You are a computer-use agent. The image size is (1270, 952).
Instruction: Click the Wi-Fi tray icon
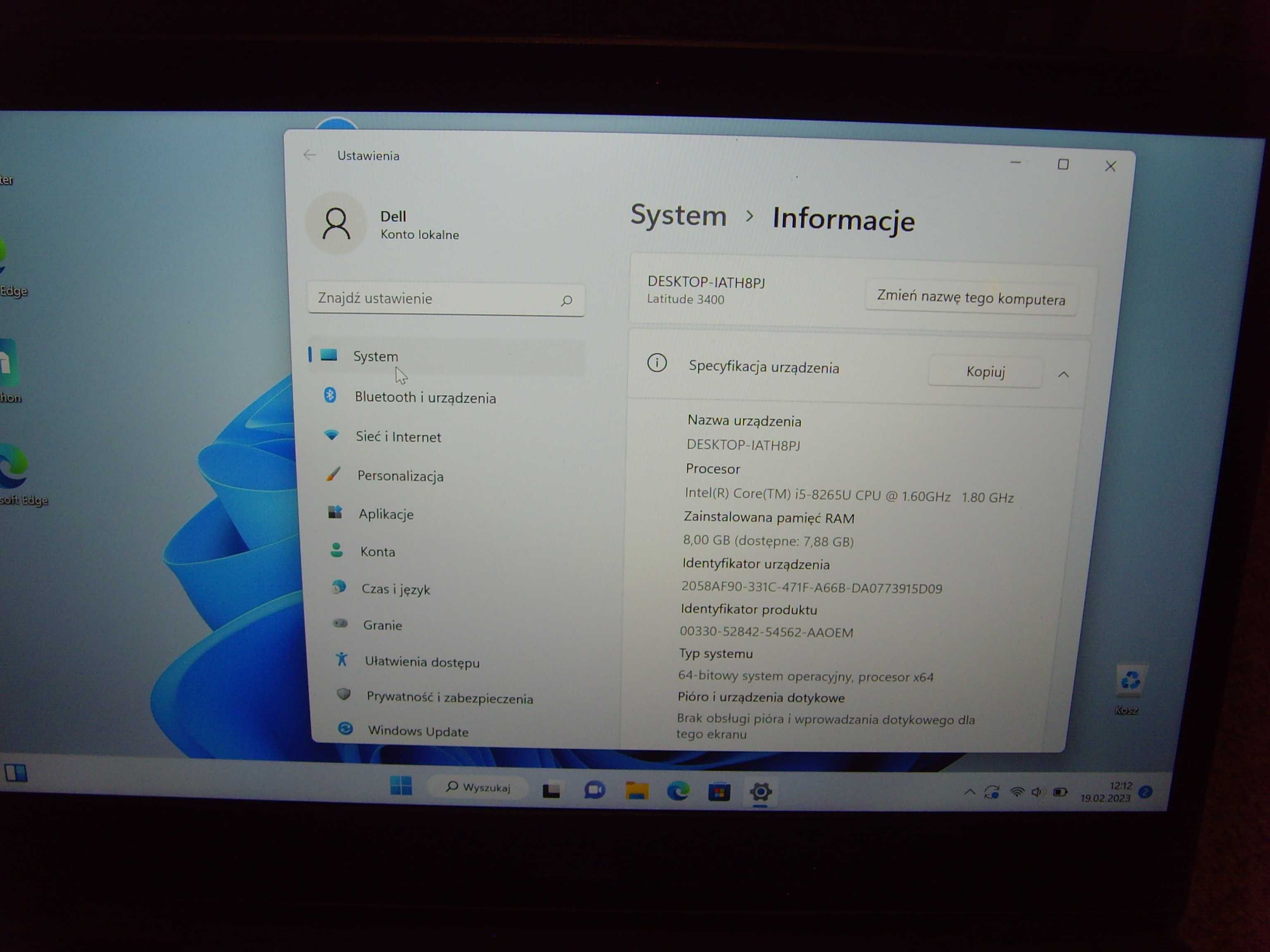[1016, 793]
